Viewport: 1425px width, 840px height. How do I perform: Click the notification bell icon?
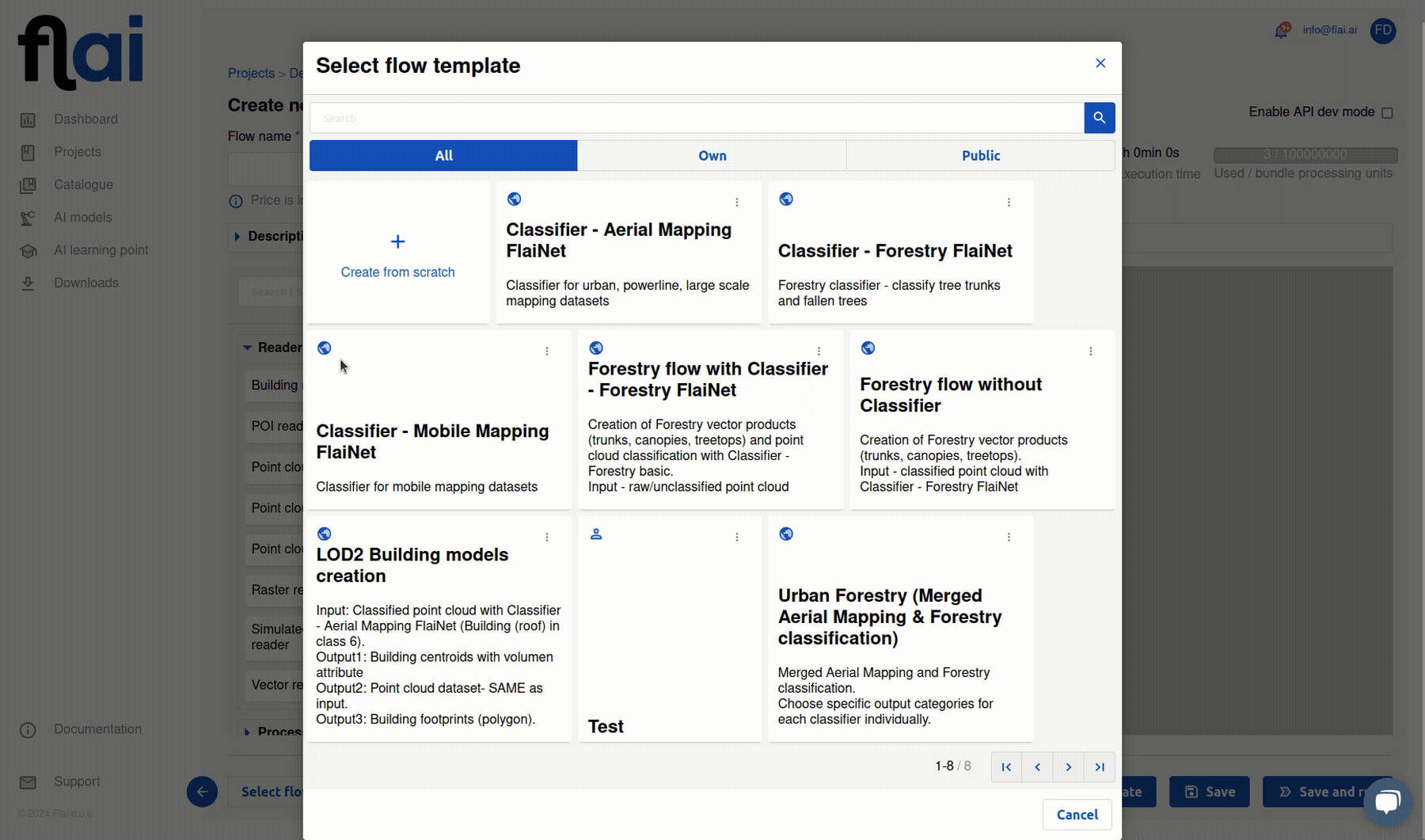1281,30
